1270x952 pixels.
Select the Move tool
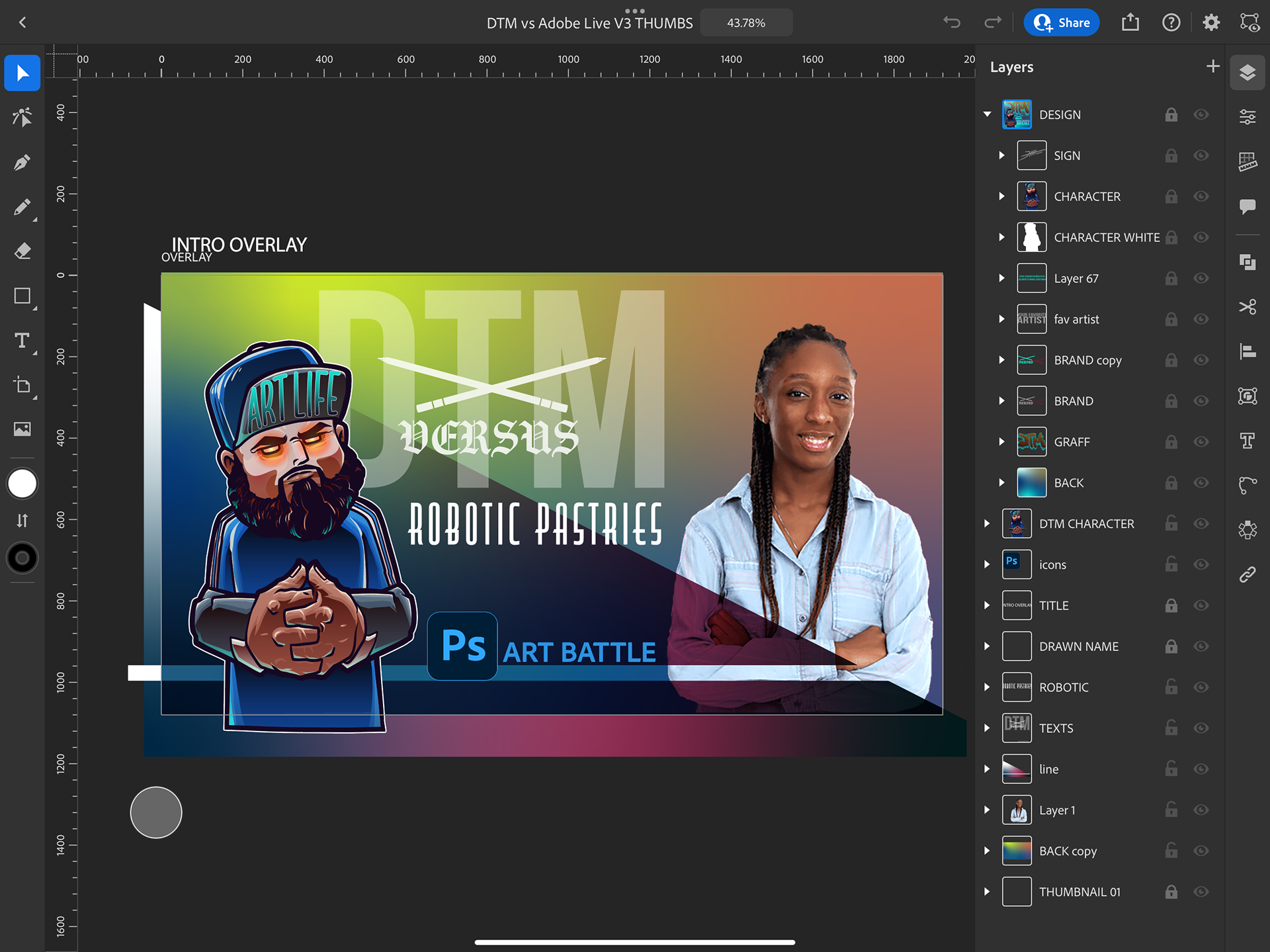tap(22, 73)
